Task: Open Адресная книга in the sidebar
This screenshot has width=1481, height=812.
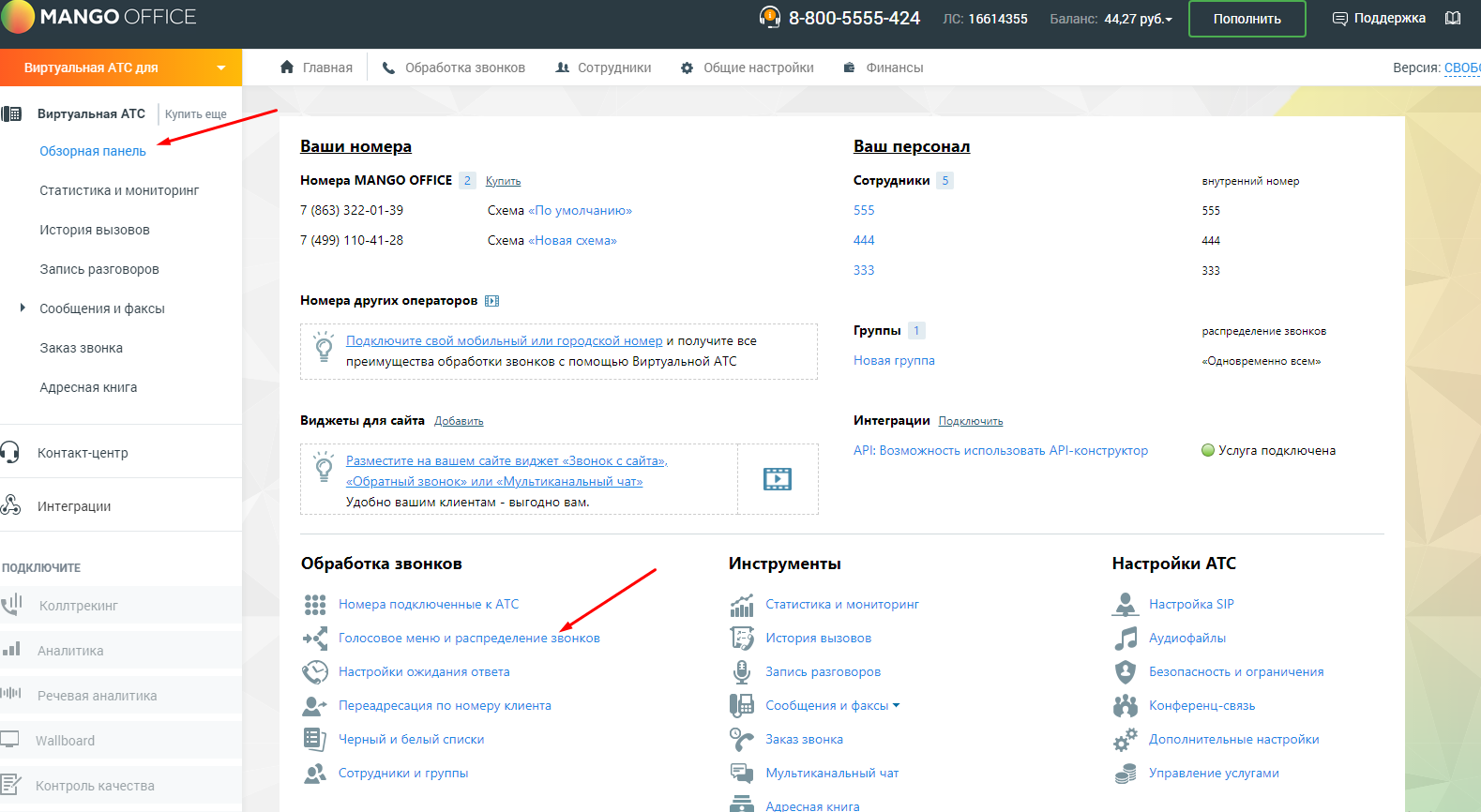Action: coord(88,387)
